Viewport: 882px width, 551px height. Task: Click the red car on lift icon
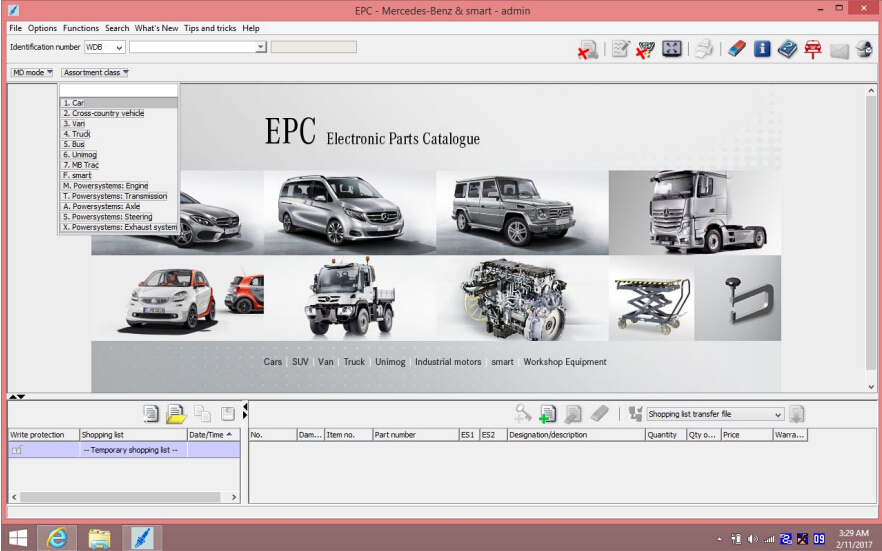click(813, 49)
